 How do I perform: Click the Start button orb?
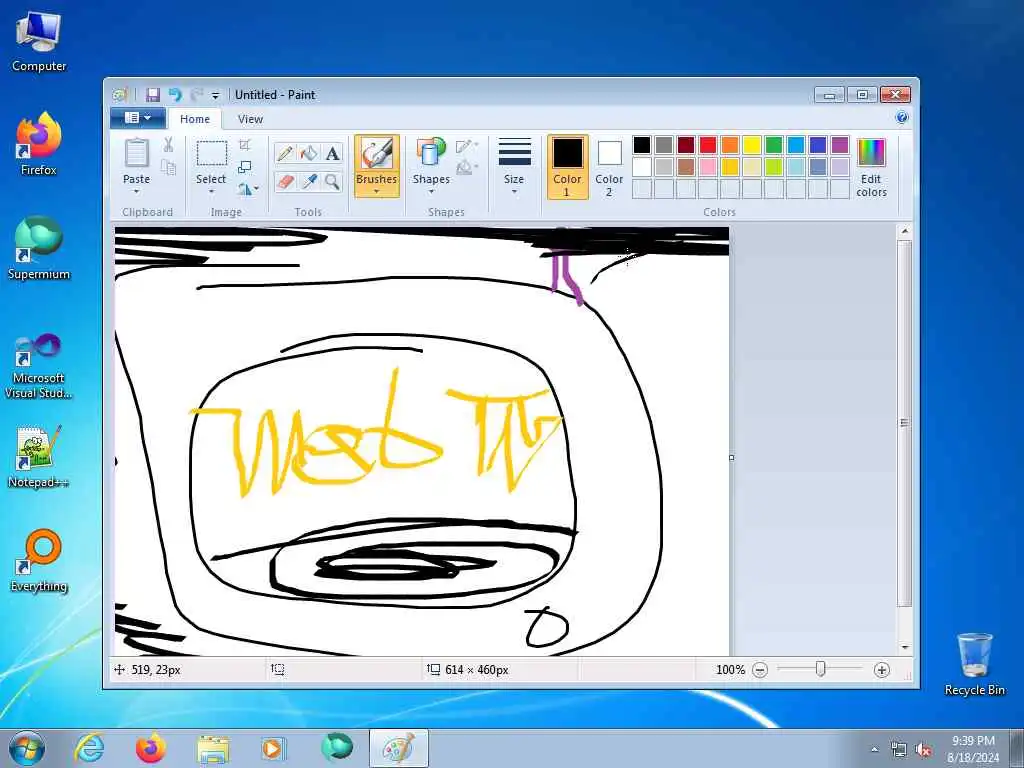point(27,748)
